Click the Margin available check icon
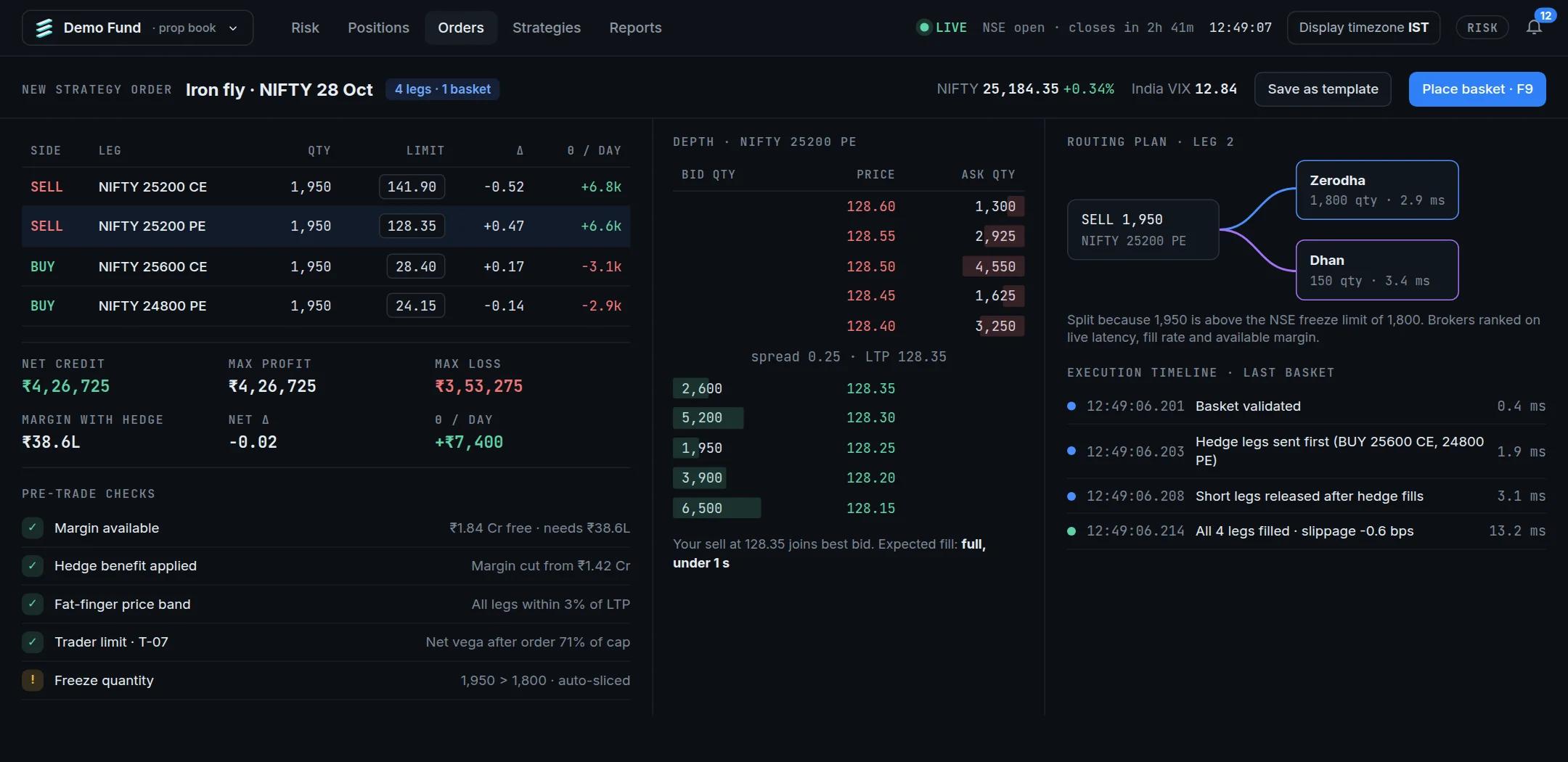 (x=33, y=528)
